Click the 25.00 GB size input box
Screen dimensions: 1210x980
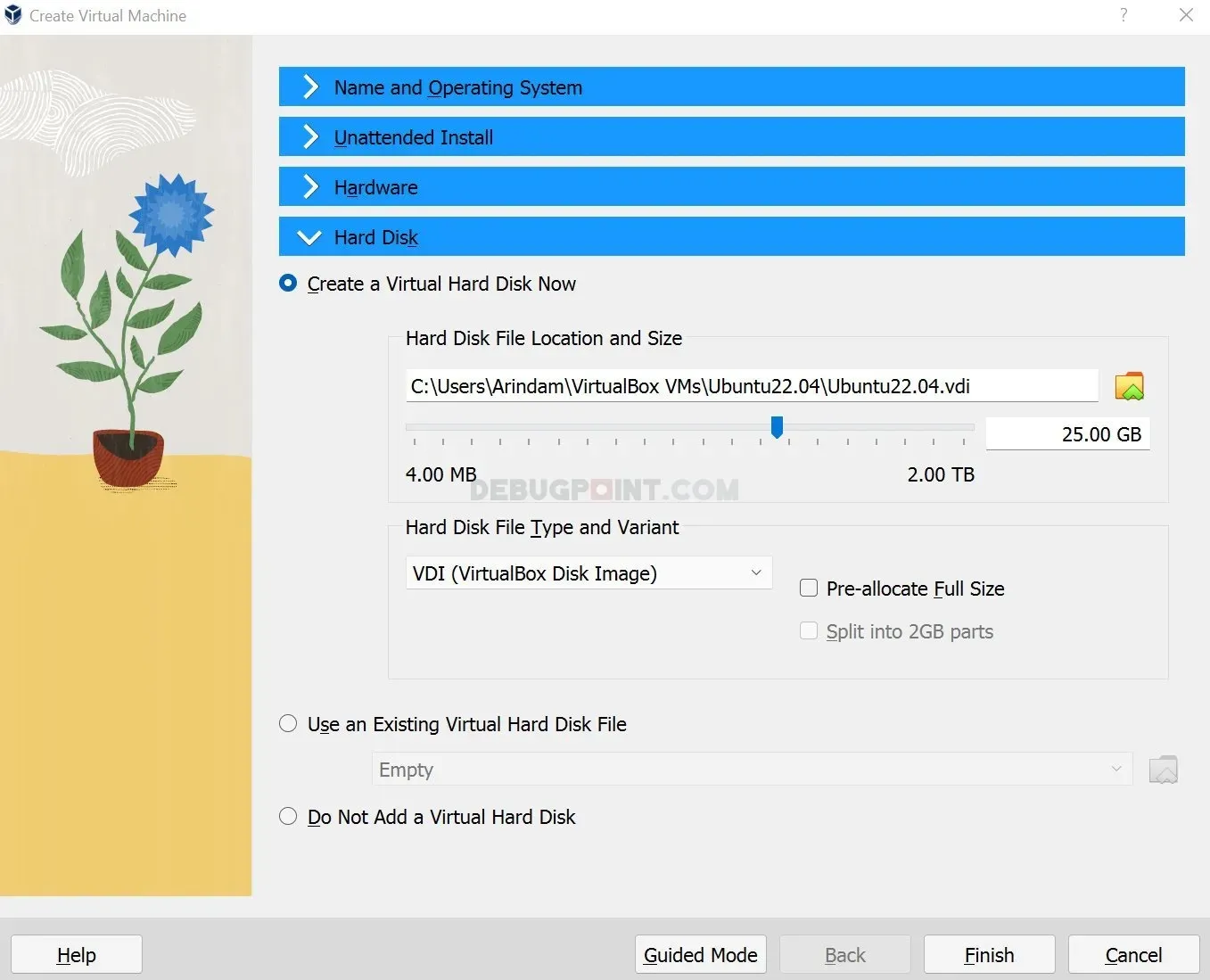[x=1067, y=434]
